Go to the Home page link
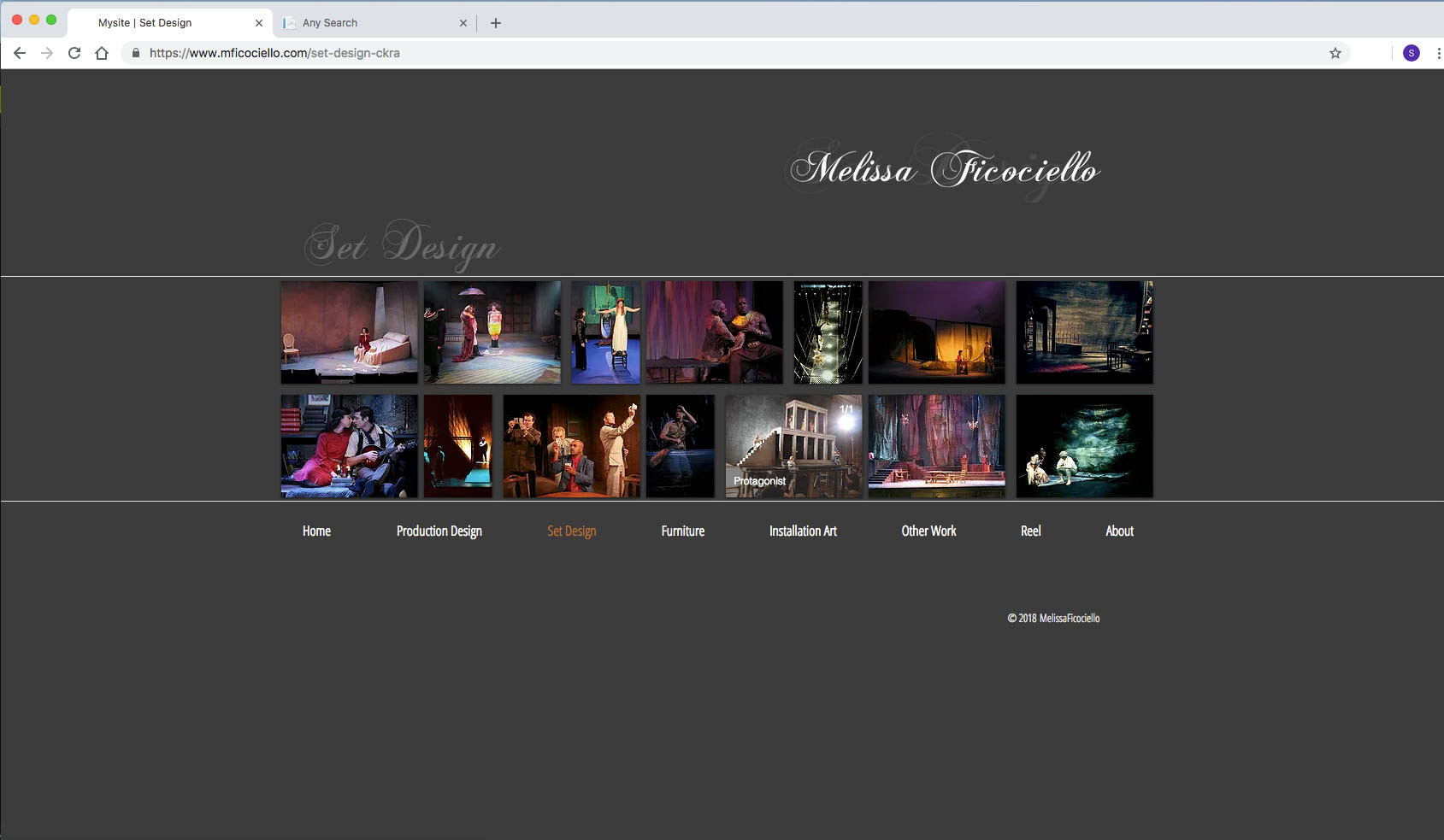Viewport: 1444px width, 840px height. pos(316,531)
